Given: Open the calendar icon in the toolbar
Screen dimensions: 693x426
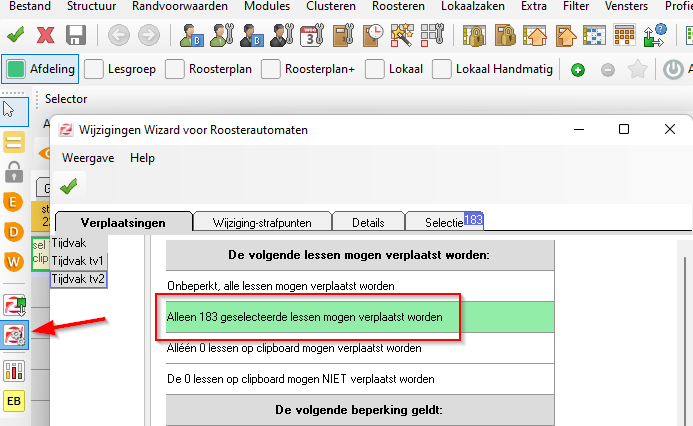Looking at the screenshot, I should click(310, 35).
